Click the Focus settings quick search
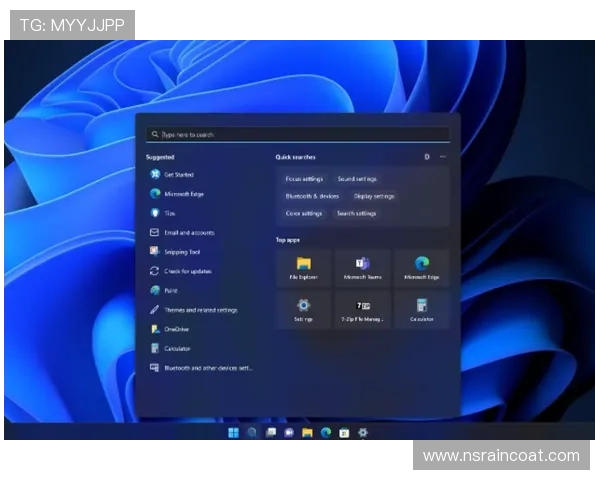The width and height of the screenshot is (600, 480). click(304, 179)
